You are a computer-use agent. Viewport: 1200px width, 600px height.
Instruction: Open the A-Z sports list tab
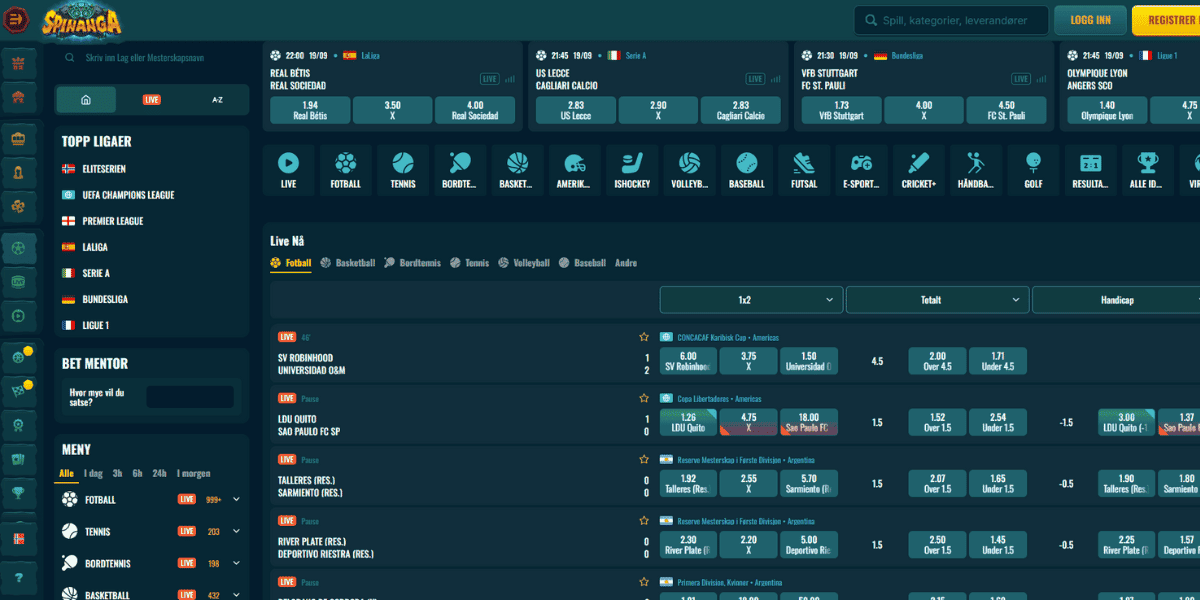217,100
